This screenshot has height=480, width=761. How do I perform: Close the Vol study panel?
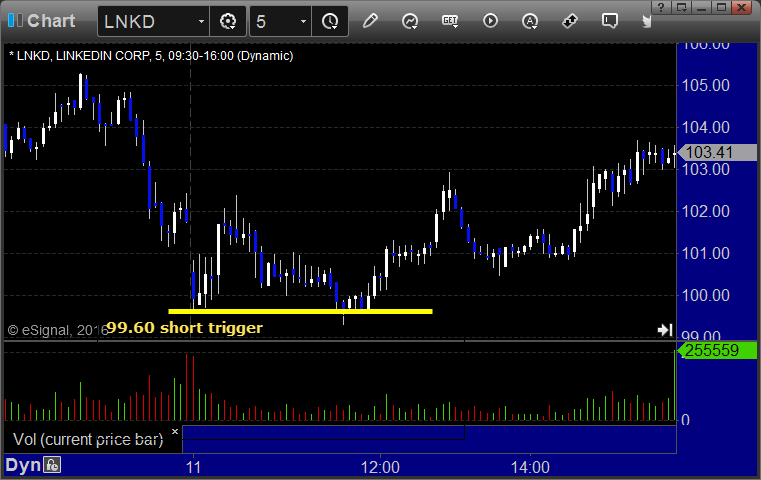[175, 431]
